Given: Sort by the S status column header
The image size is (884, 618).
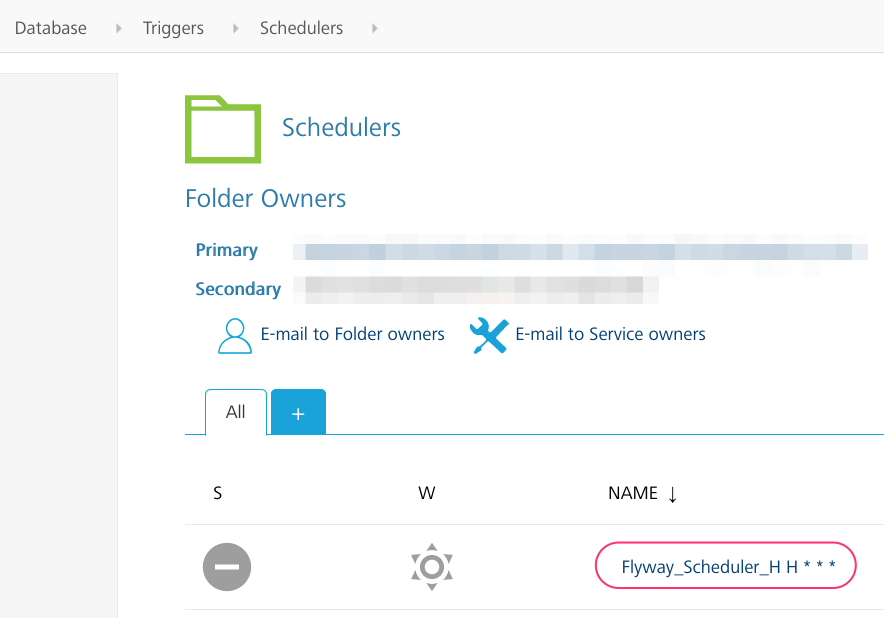Looking at the screenshot, I should click(x=218, y=493).
